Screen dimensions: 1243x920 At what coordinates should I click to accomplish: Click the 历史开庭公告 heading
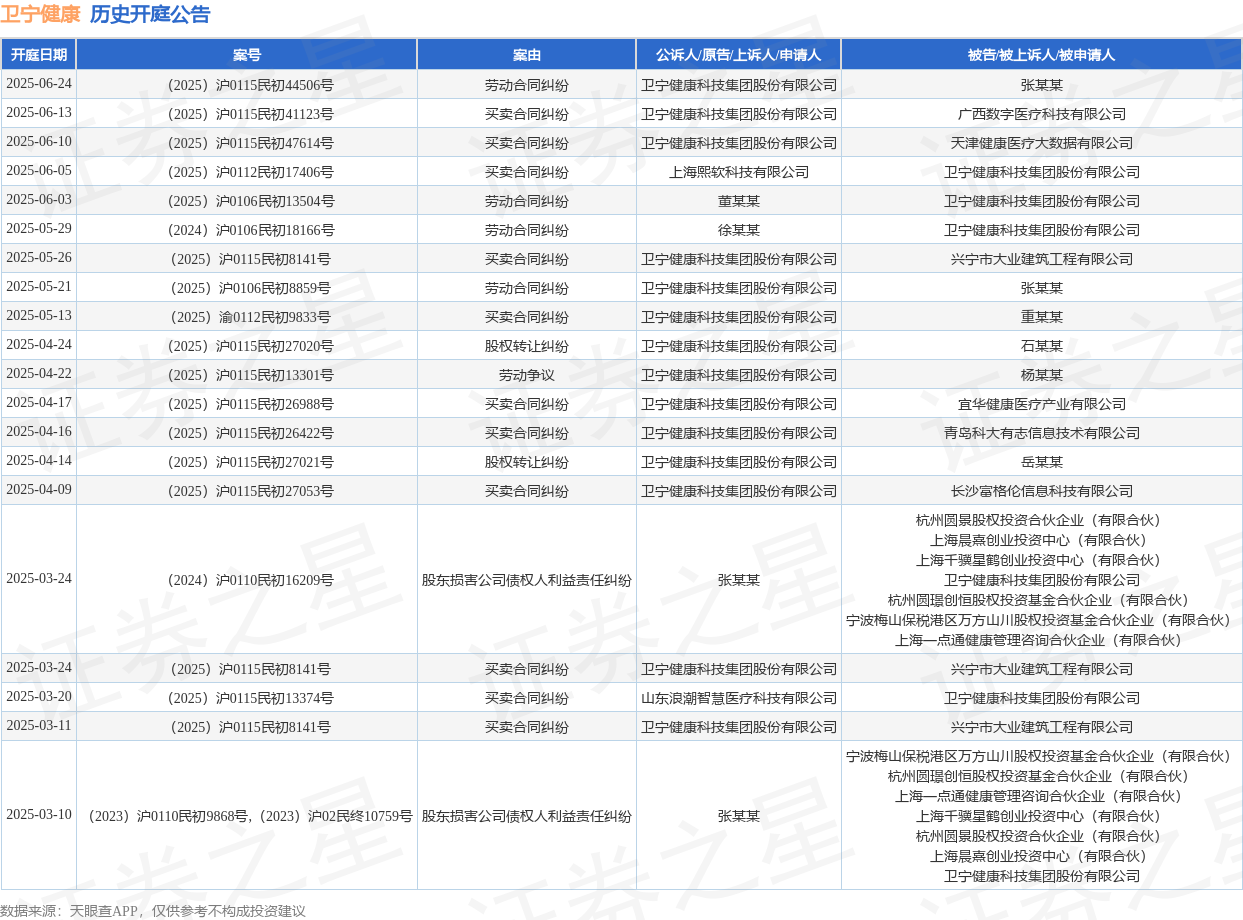coord(150,14)
